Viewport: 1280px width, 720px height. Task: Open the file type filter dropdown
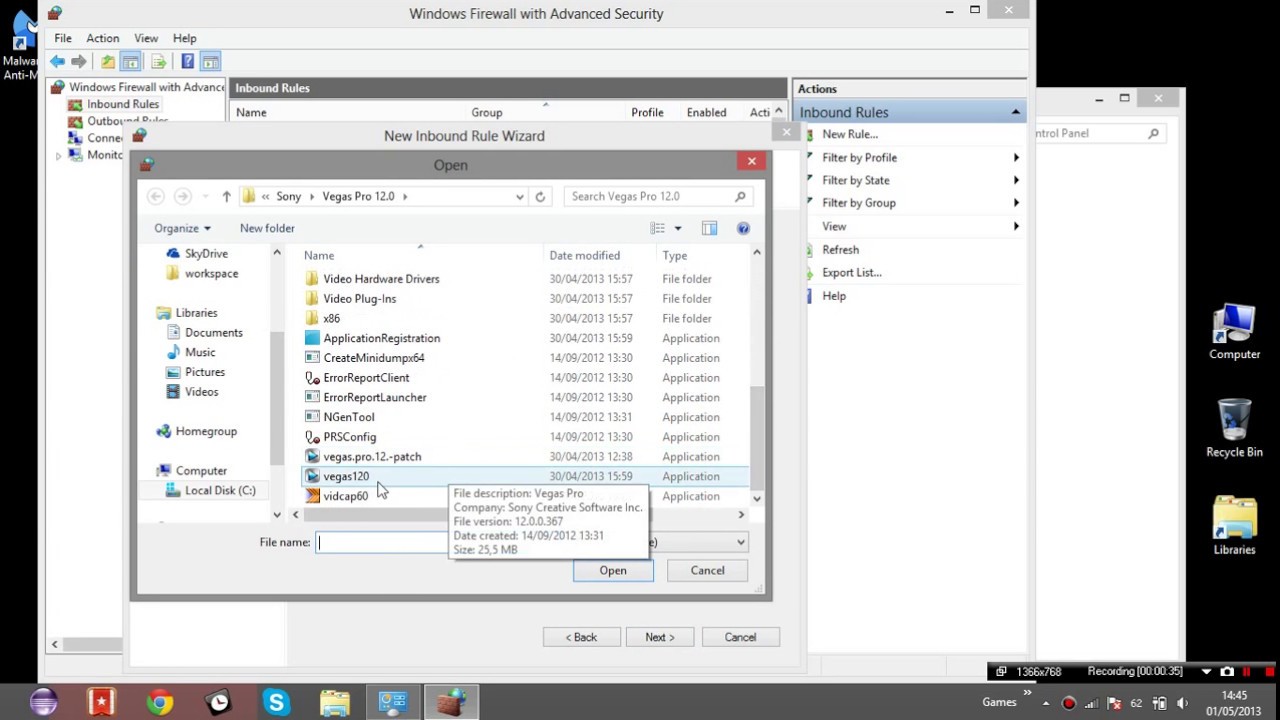point(740,542)
